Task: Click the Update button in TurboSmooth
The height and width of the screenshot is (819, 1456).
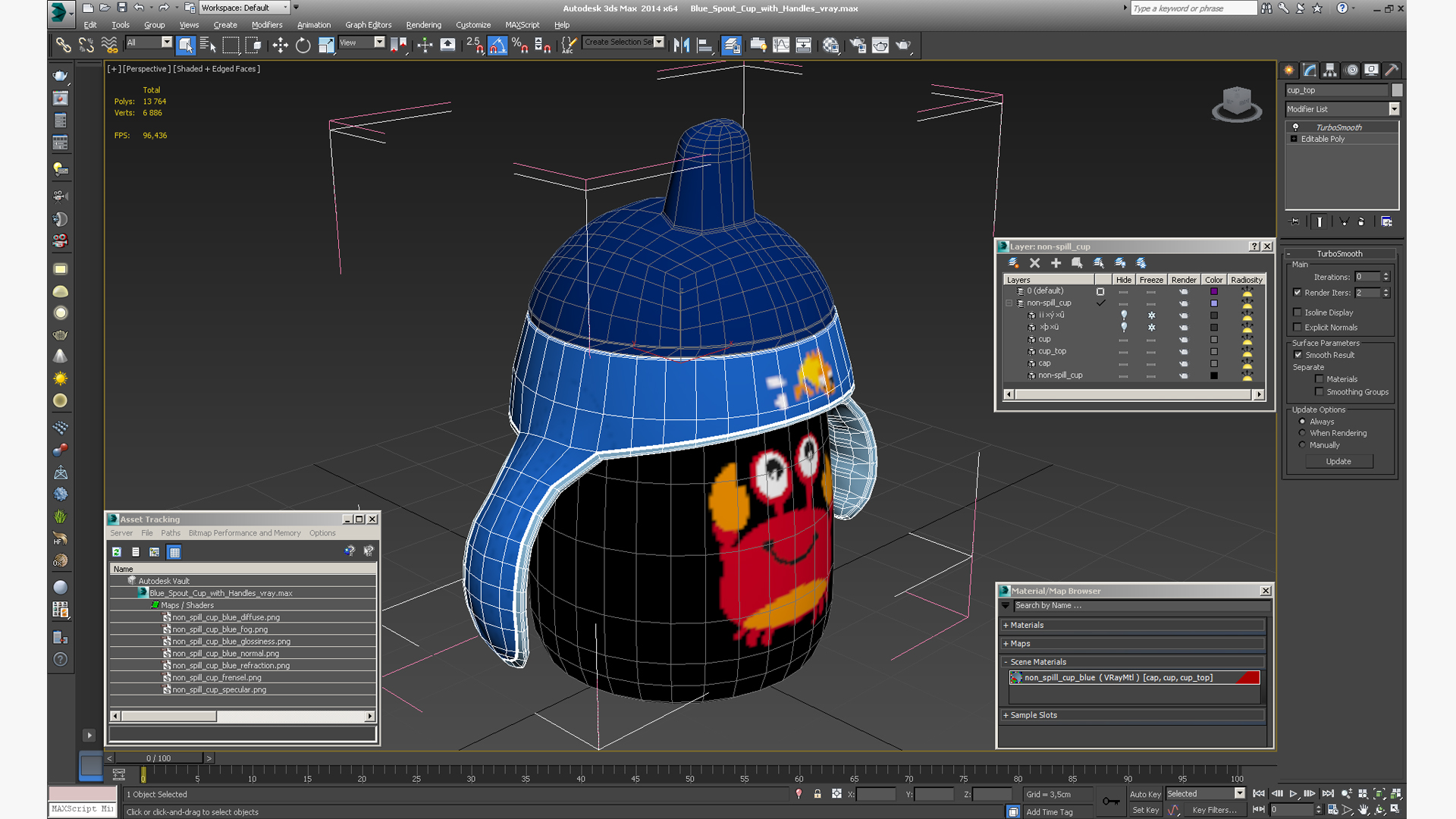Action: coord(1338,462)
